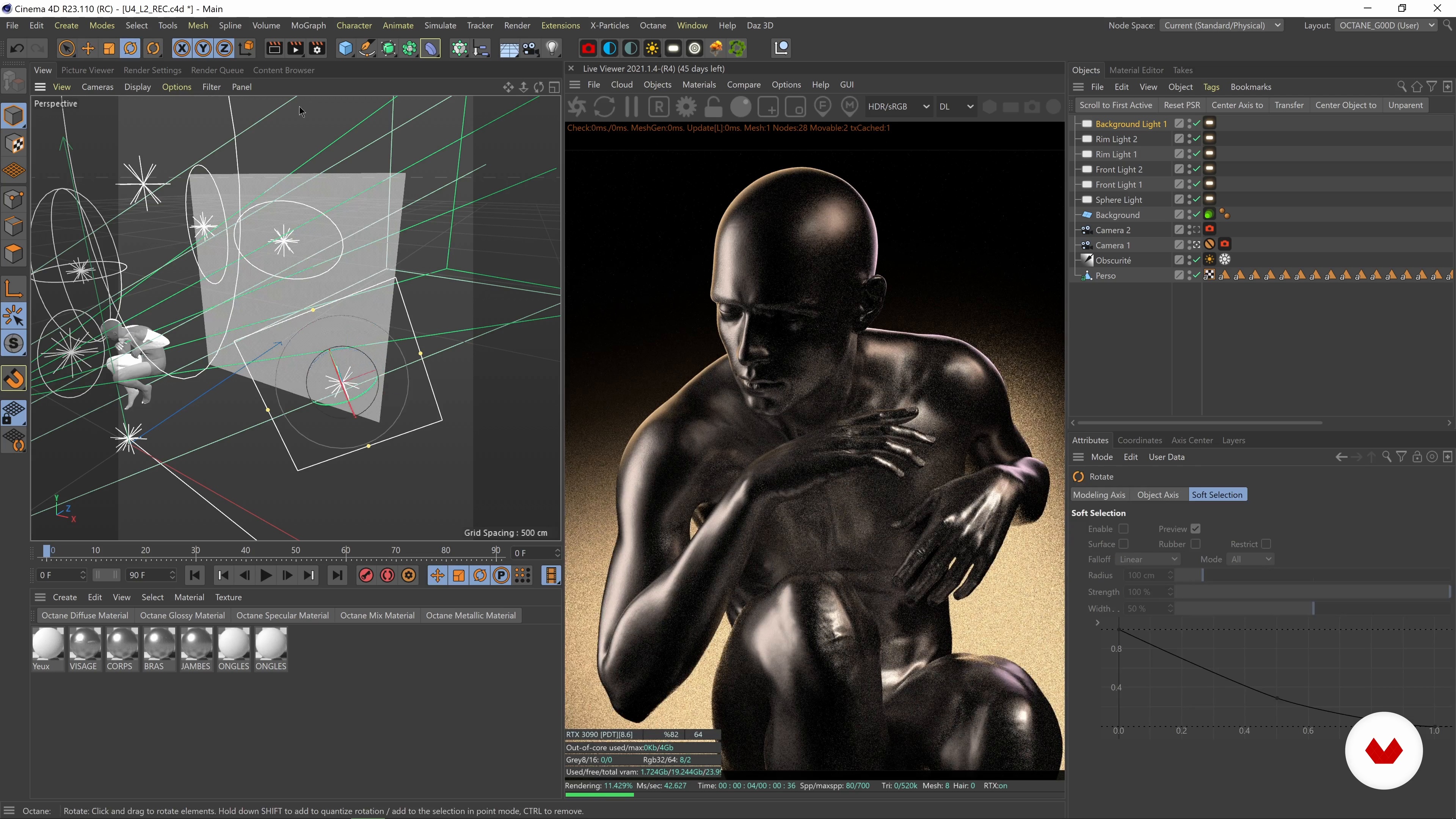Open the HDR/sRGB dropdown in Live Viewer
This screenshot has width=1456, height=819.
coord(899,106)
